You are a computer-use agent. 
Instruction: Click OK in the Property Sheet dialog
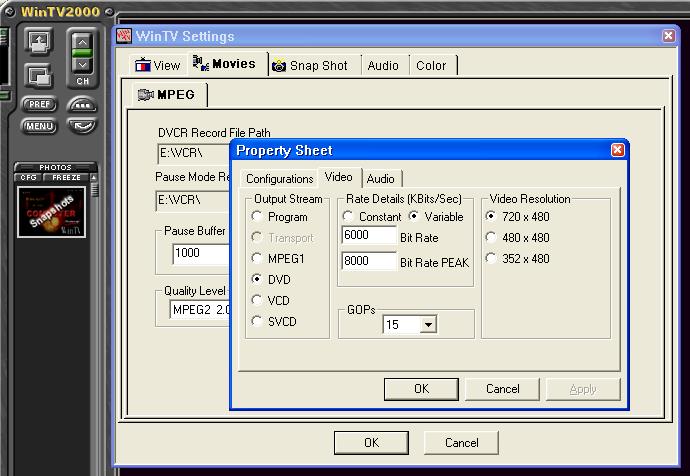(x=421, y=389)
